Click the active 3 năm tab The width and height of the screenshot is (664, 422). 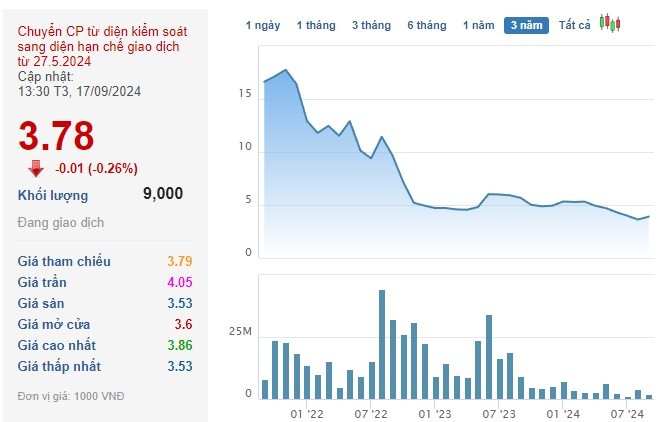pos(526,24)
